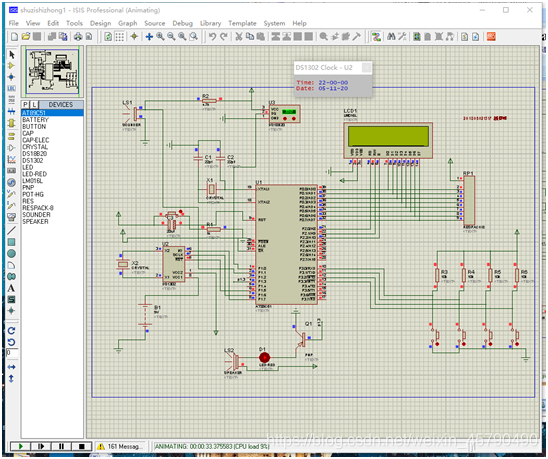Pause the running simulation
Viewport: 548px width, 459px height.
pyautogui.click(x=61, y=446)
